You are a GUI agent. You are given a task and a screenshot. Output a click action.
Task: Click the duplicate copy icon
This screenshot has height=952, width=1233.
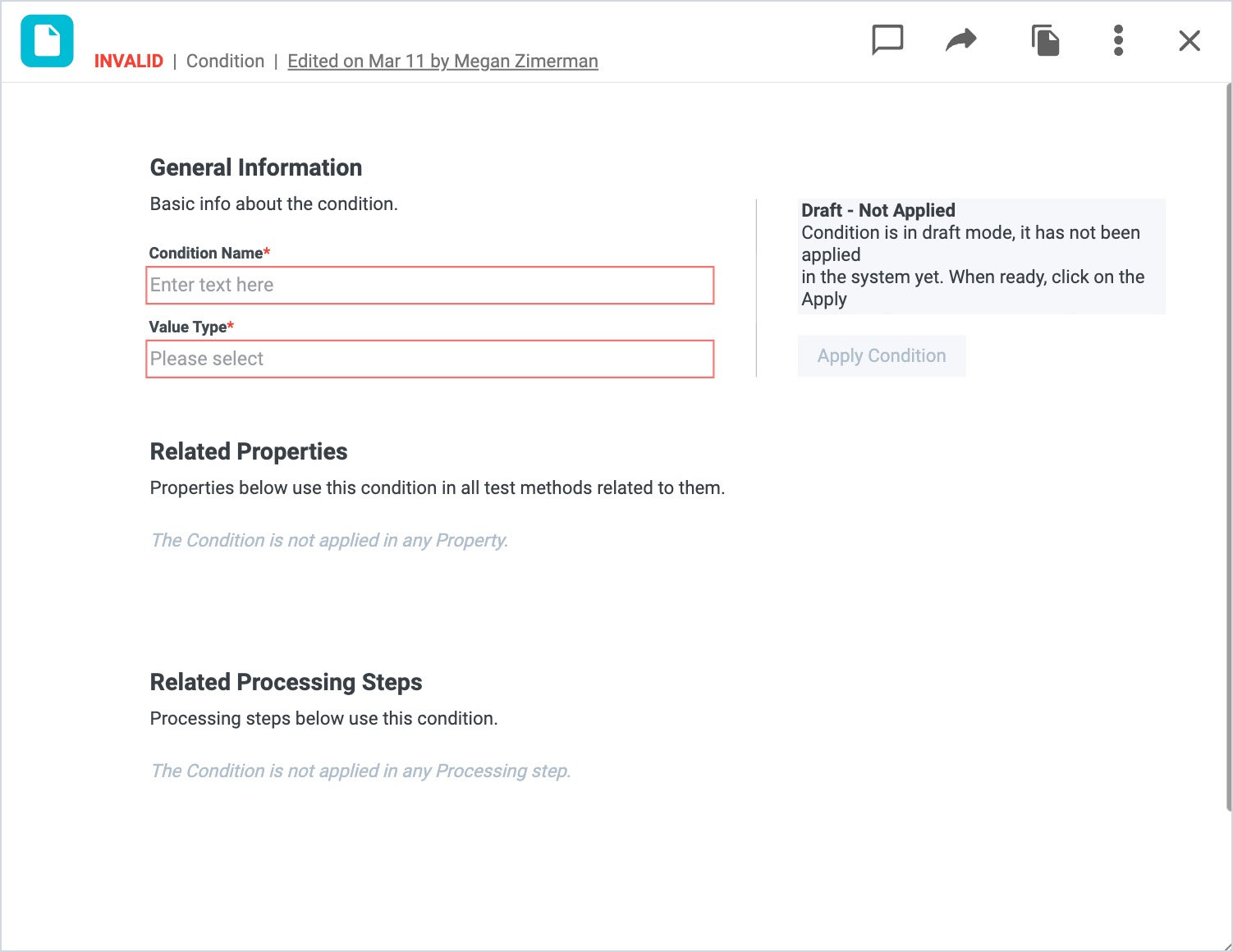click(x=1045, y=40)
